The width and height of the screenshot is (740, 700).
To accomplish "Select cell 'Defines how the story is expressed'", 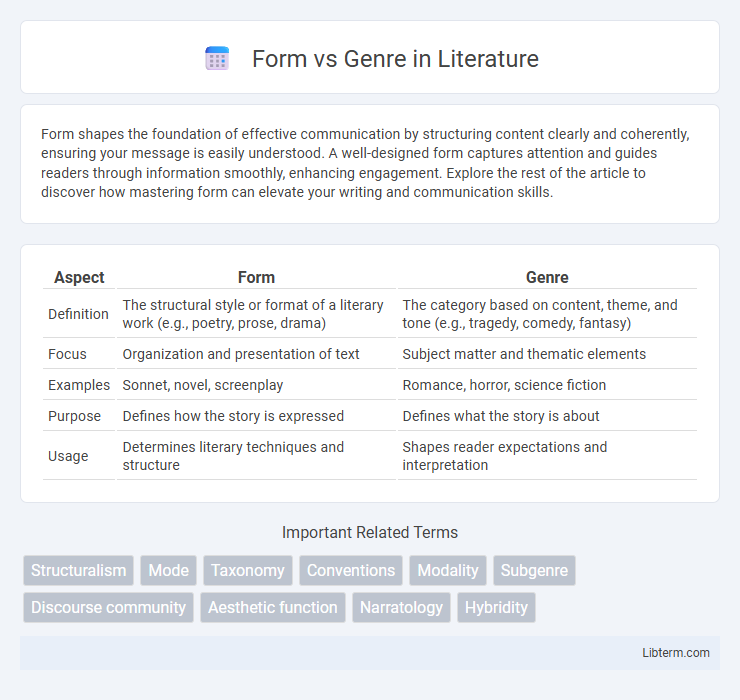I will pyautogui.click(x=256, y=416).
